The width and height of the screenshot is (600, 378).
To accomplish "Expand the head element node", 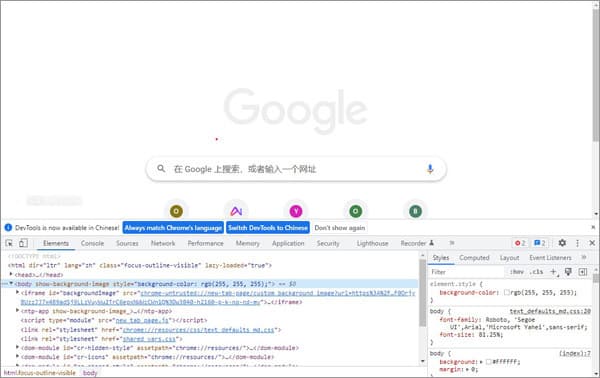I will coord(11,274).
